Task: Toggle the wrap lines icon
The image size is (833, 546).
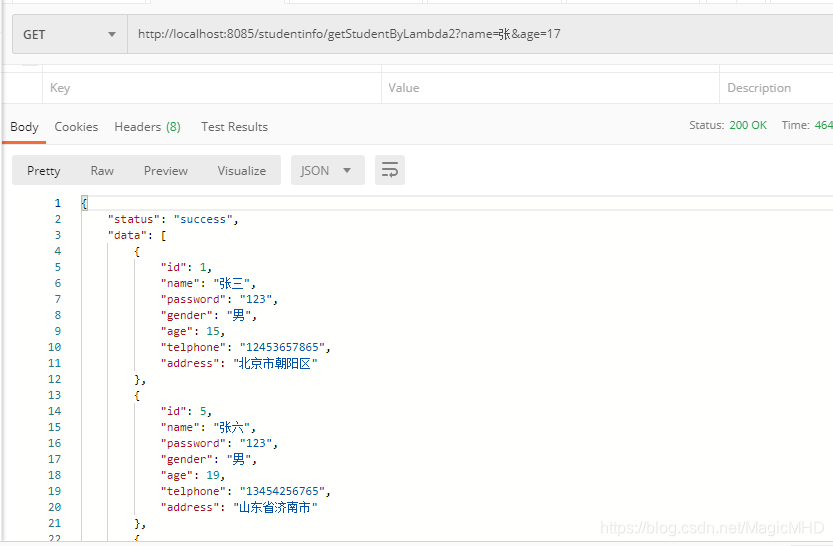Action: coord(390,170)
